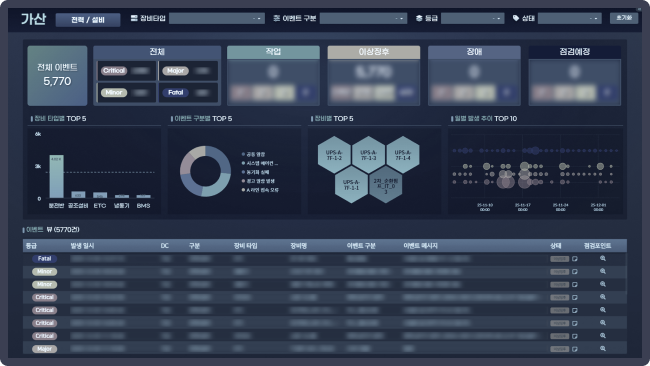
Task: Select the 점검예정 card header
Action: [575, 52]
